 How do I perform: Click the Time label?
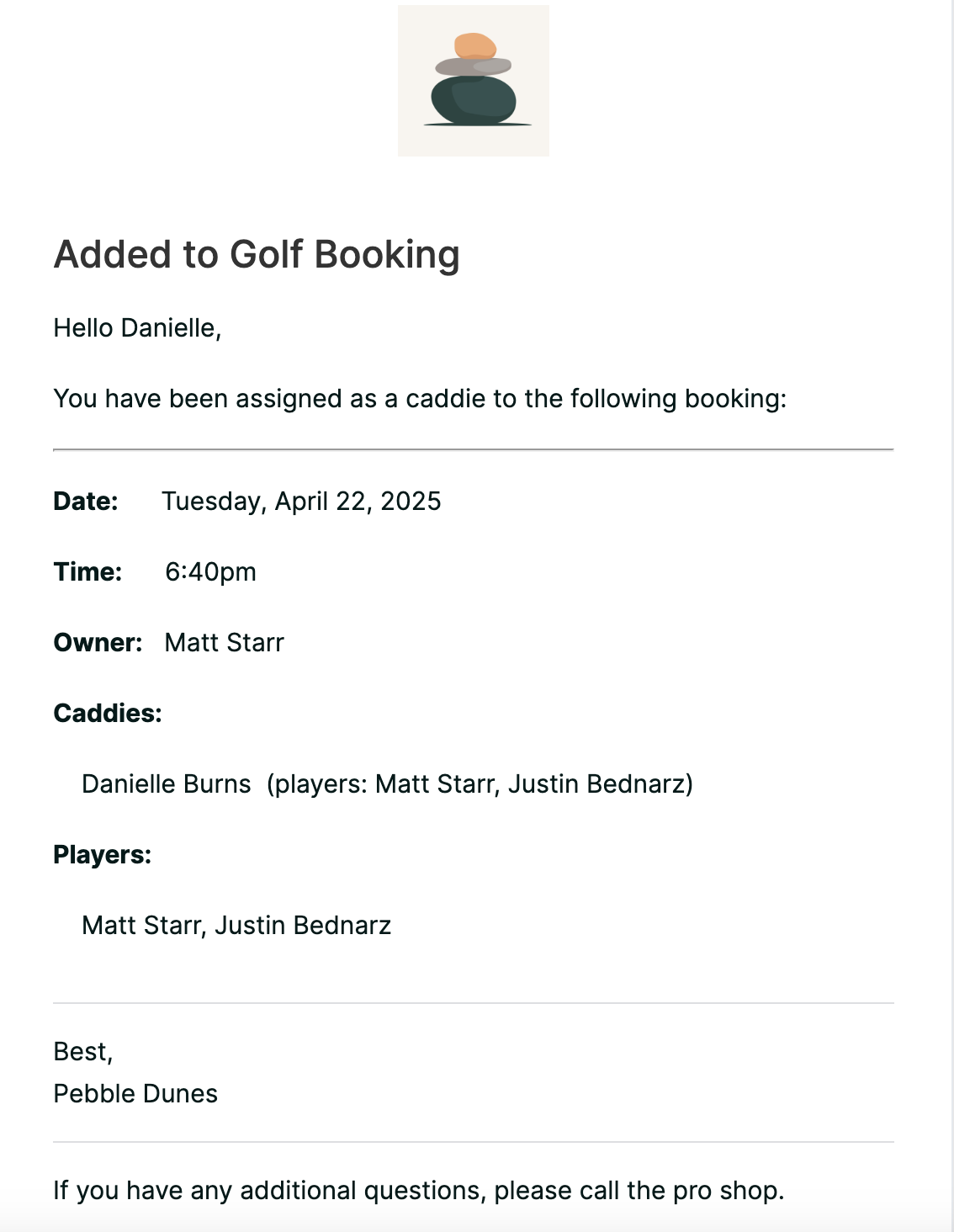(x=87, y=572)
